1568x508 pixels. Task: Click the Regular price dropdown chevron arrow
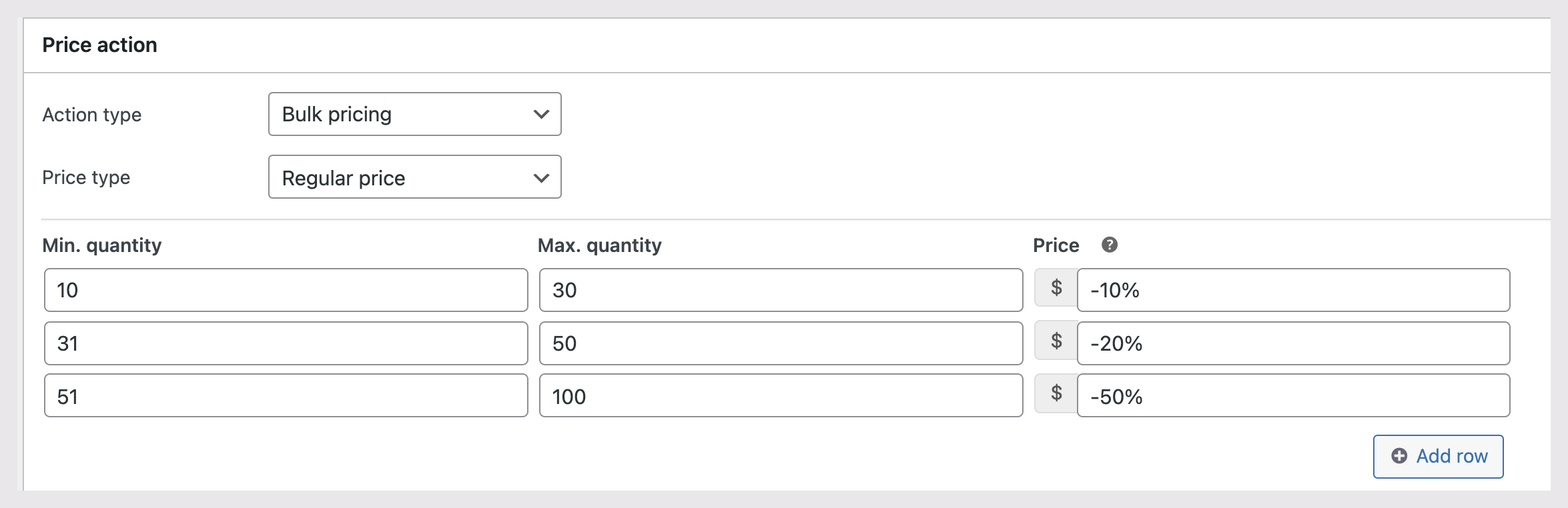pyautogui.click(x=541, y=178)
